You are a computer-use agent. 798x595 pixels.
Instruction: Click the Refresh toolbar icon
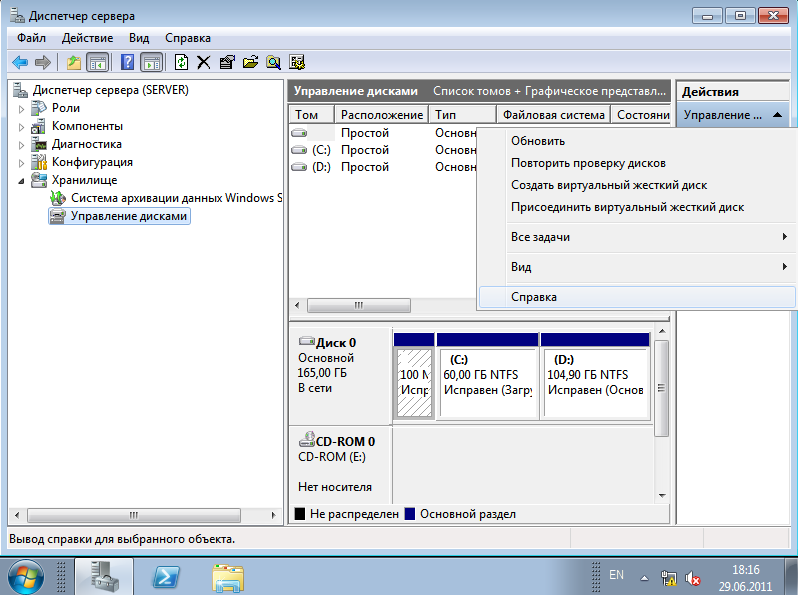181,63
